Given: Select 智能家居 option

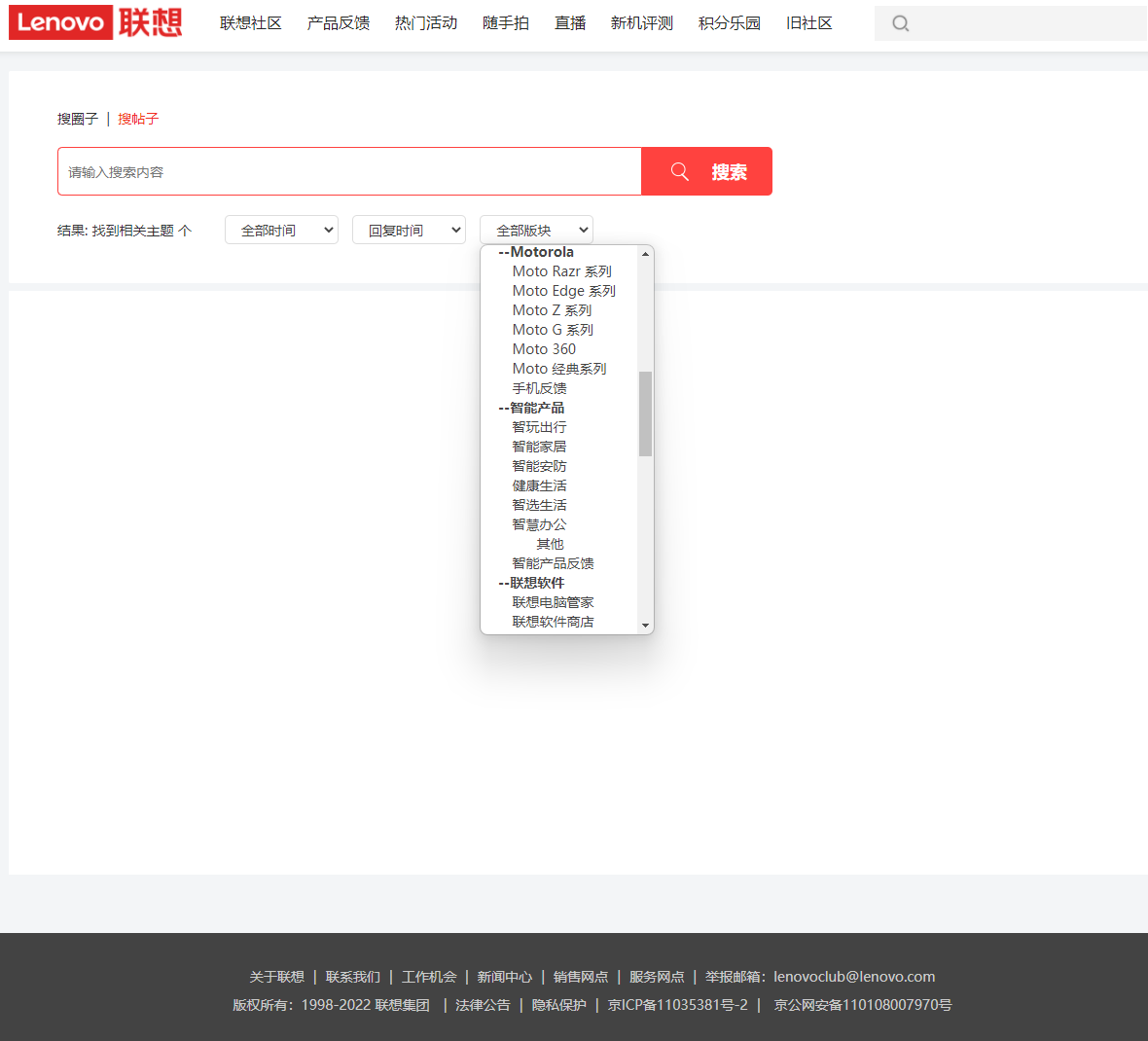Looking at the screenshot, I should click(540, 447).
